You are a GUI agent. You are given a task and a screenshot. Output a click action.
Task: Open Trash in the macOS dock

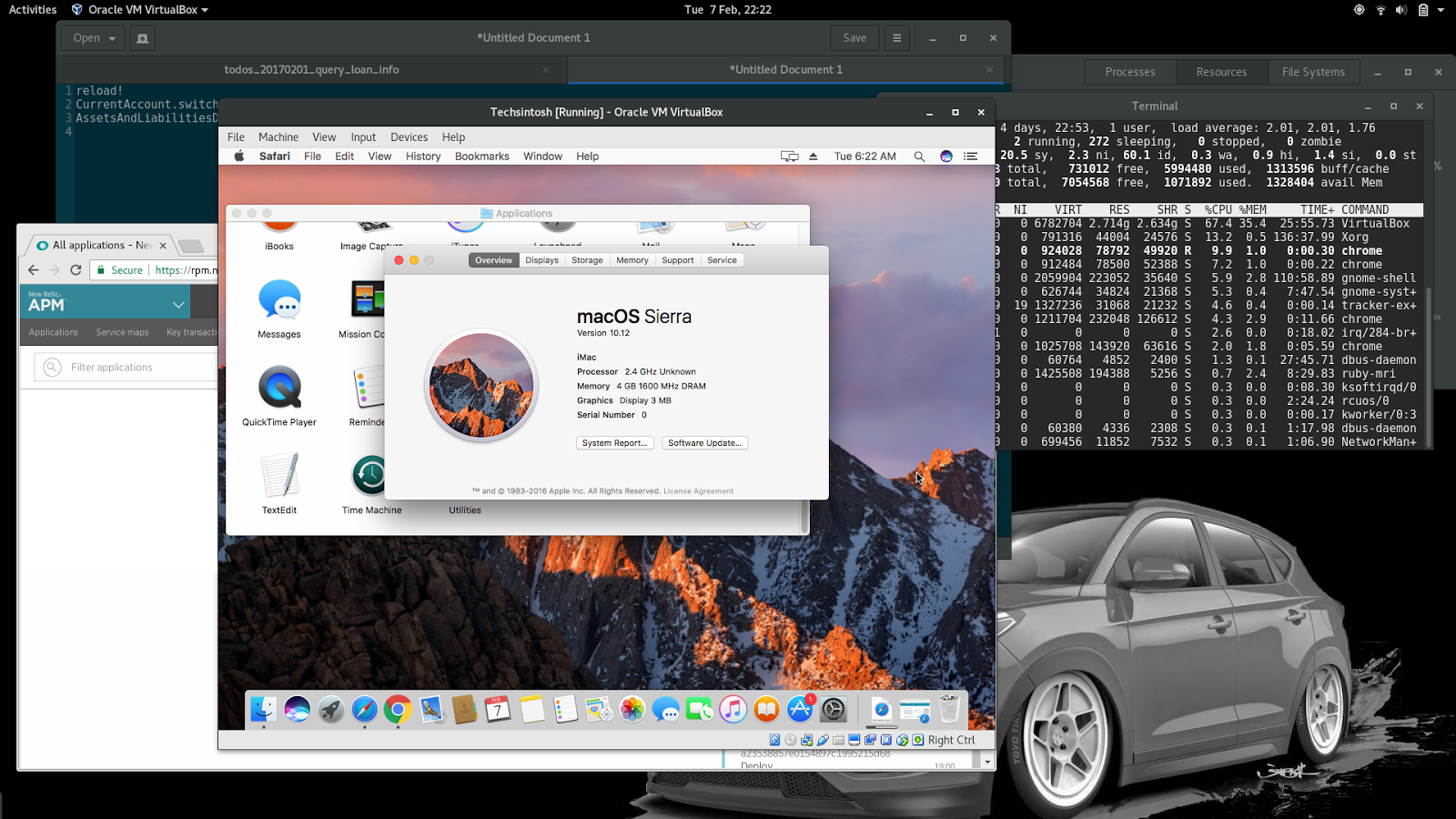(949, 710)
